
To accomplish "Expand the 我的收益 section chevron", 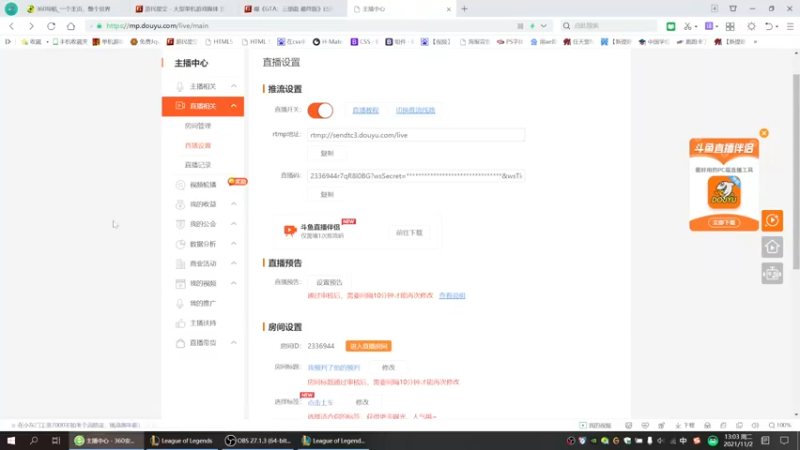I will tap(234, 204).
